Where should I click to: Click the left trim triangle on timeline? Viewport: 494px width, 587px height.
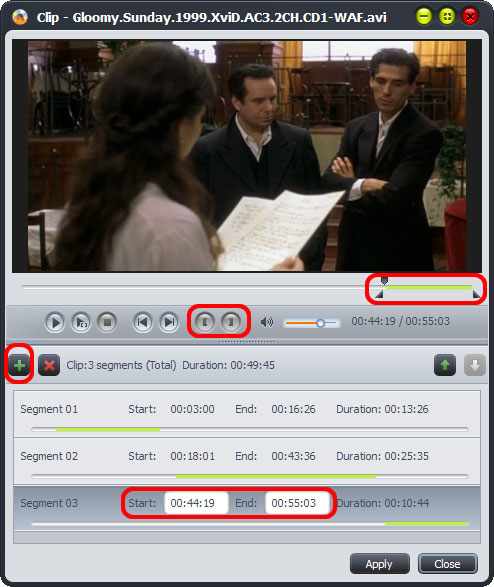(x=379, y=295)
